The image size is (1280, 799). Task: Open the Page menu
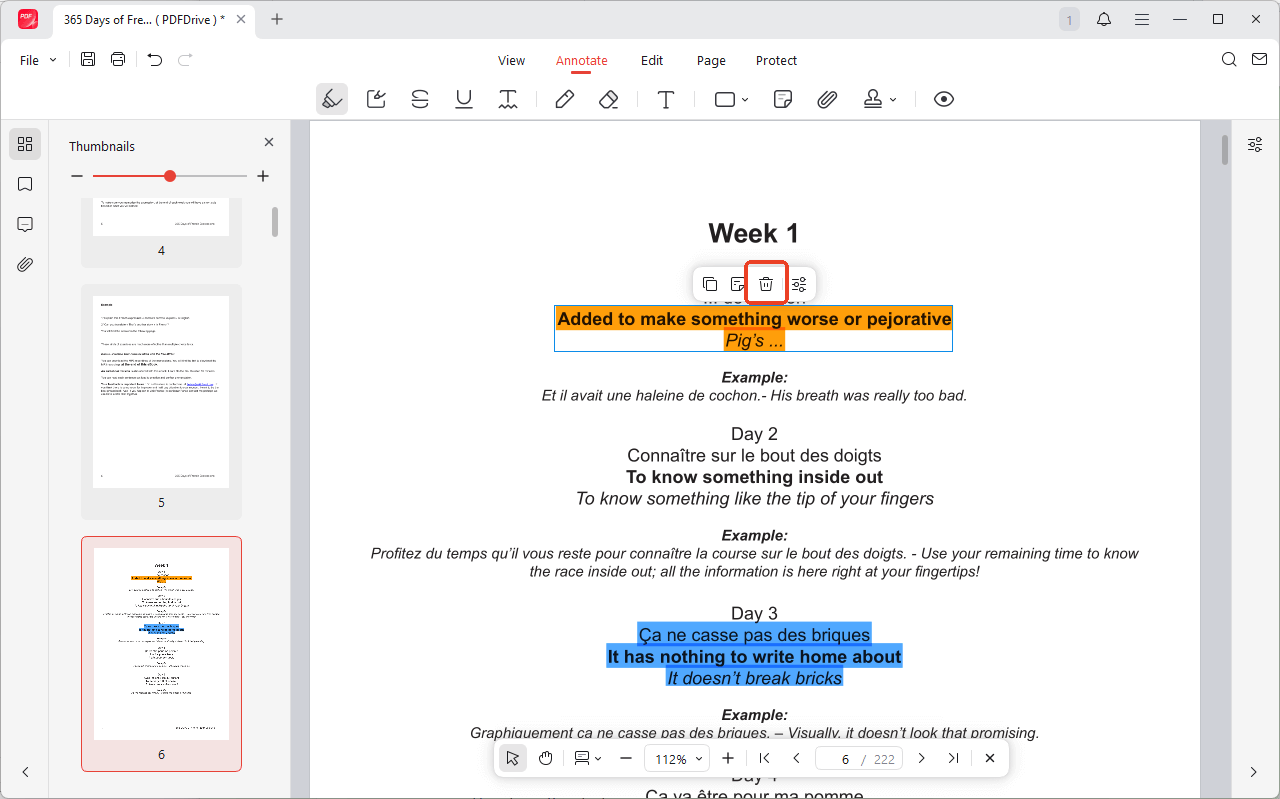(711, 60)
